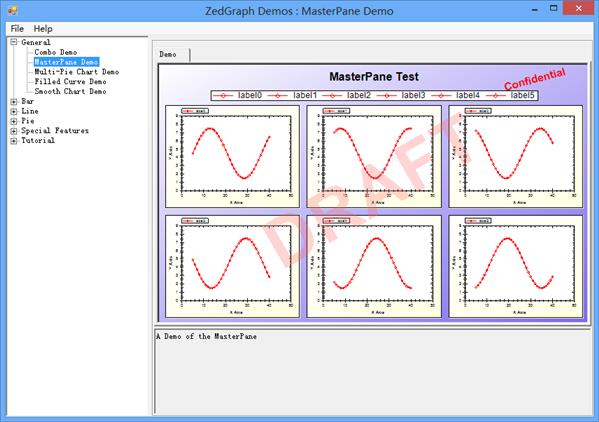Click label5 in the master legend

522,95
